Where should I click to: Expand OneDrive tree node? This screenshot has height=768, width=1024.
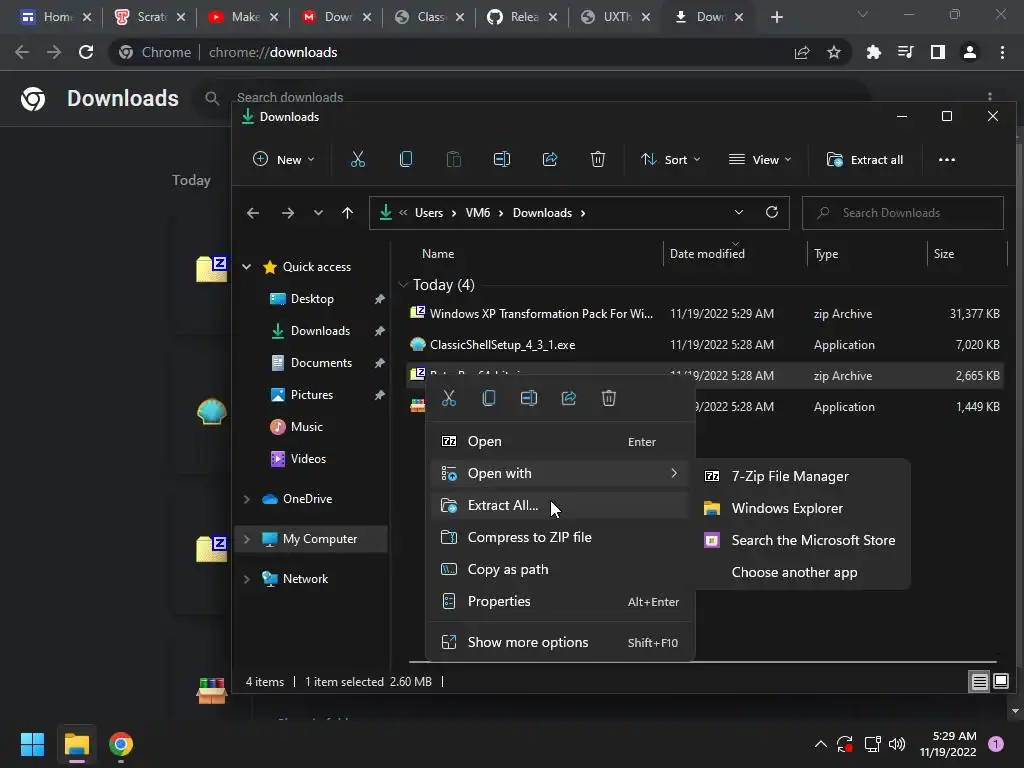[x=247, y=499]
